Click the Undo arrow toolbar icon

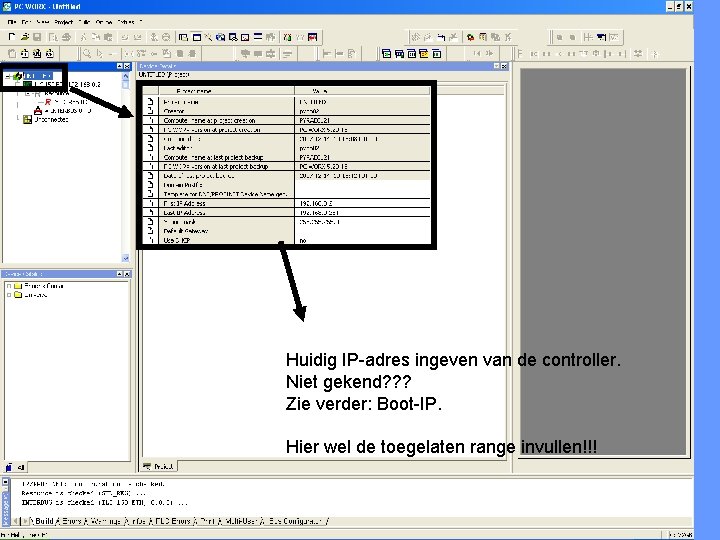point(125,37)
